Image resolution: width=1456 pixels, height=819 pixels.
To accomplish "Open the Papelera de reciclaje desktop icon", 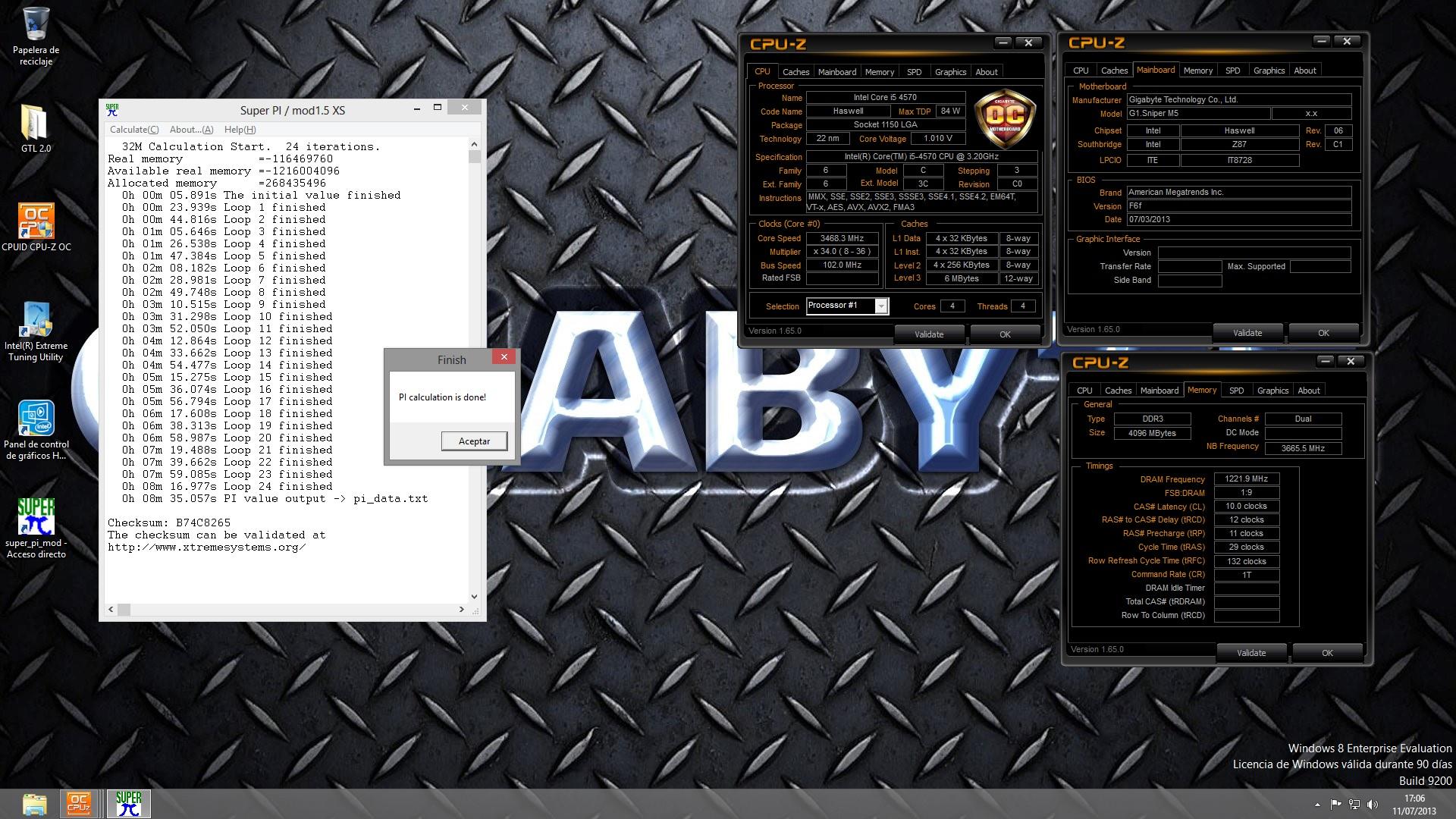I will [36, 36].
